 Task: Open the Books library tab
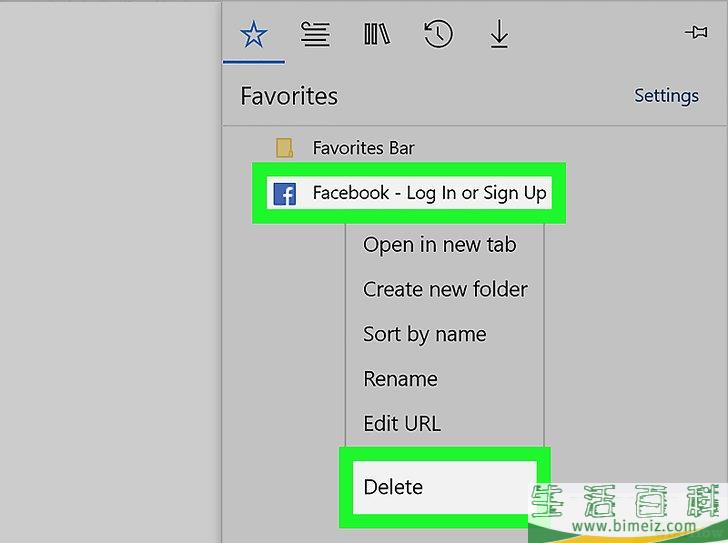377,34
